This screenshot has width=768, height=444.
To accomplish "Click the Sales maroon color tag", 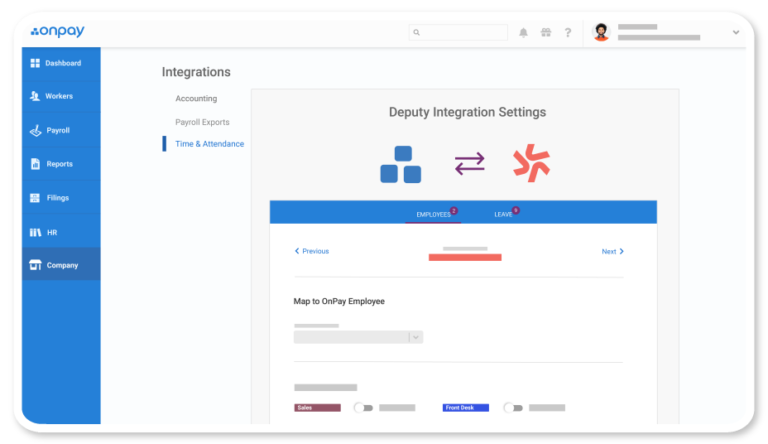I will 317,408.
